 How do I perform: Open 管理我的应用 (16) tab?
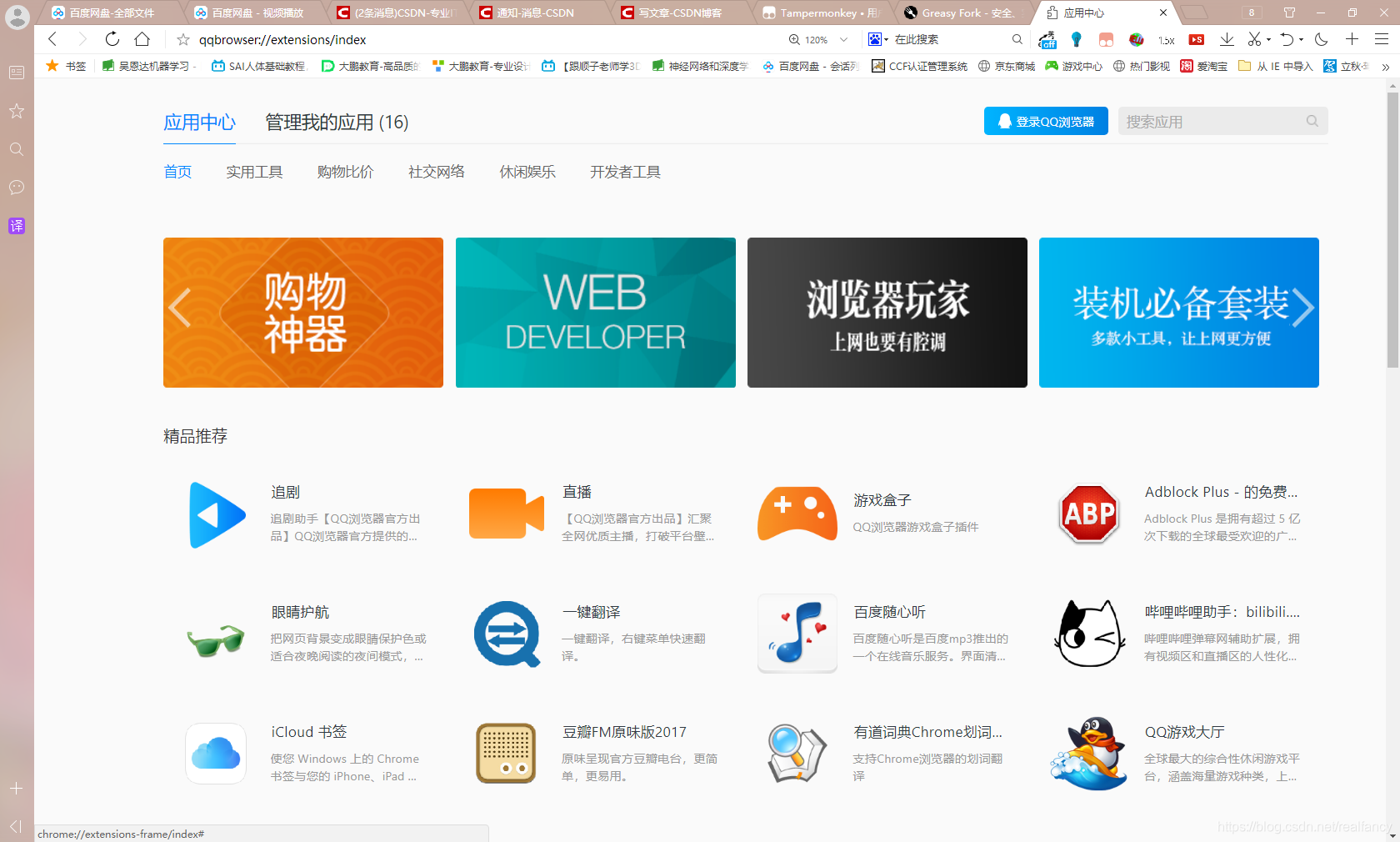(x=337, y=123)
